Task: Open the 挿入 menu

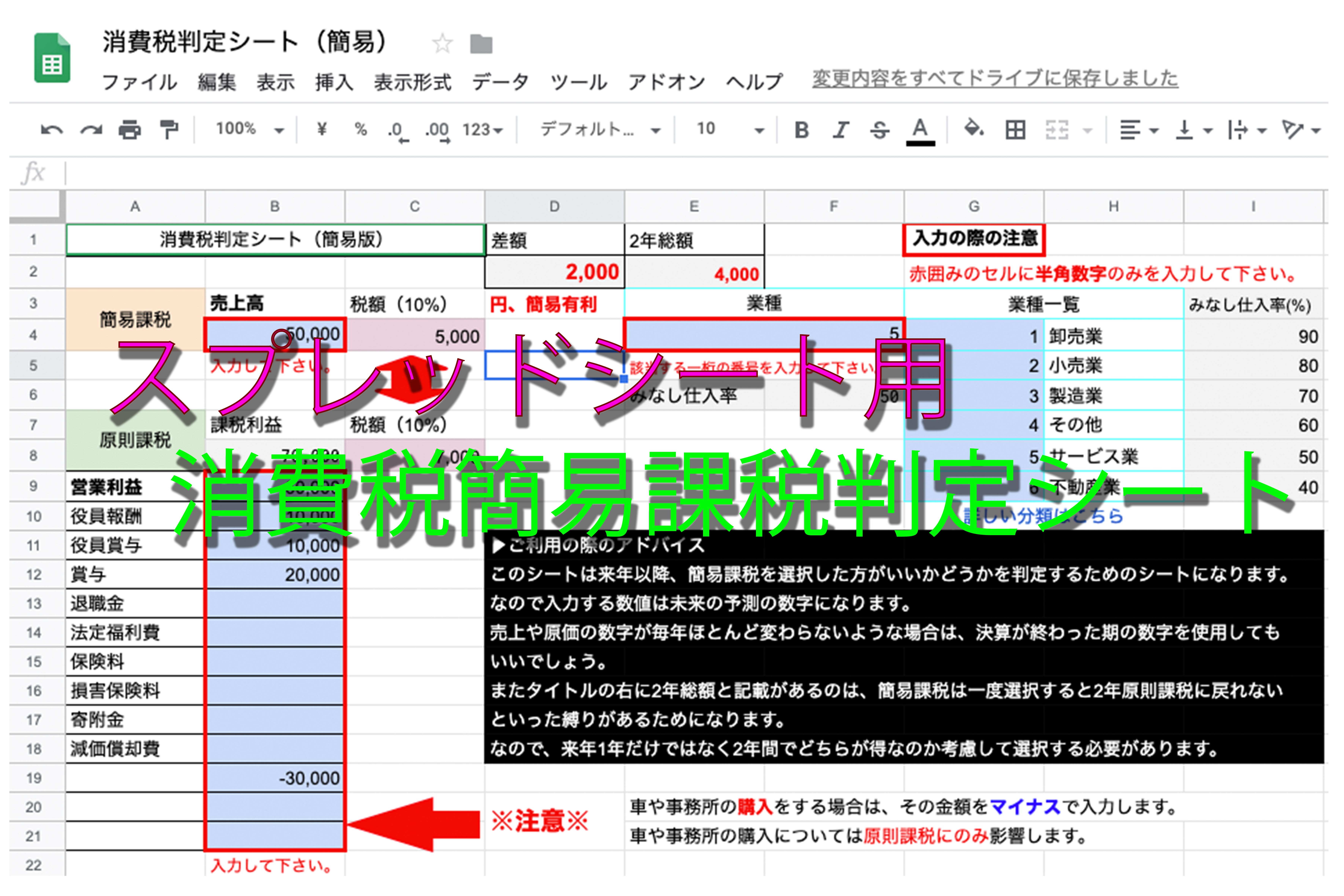Action: (334, 82)
